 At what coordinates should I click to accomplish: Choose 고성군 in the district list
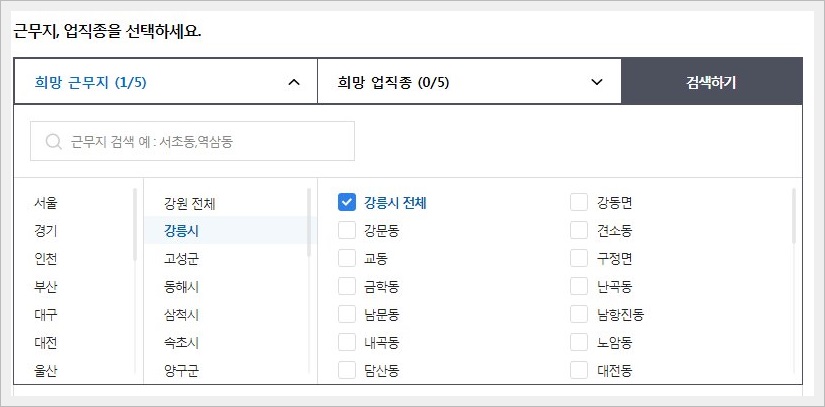181,259
